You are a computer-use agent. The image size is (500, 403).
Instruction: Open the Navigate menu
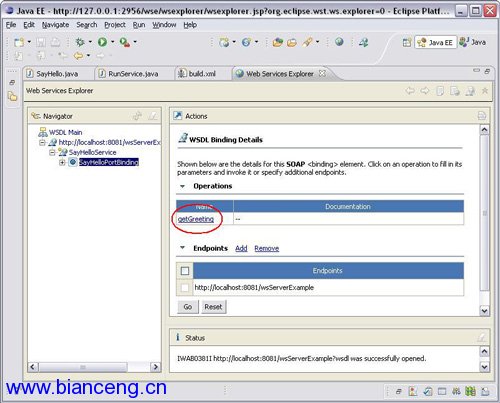pos(55,25)
